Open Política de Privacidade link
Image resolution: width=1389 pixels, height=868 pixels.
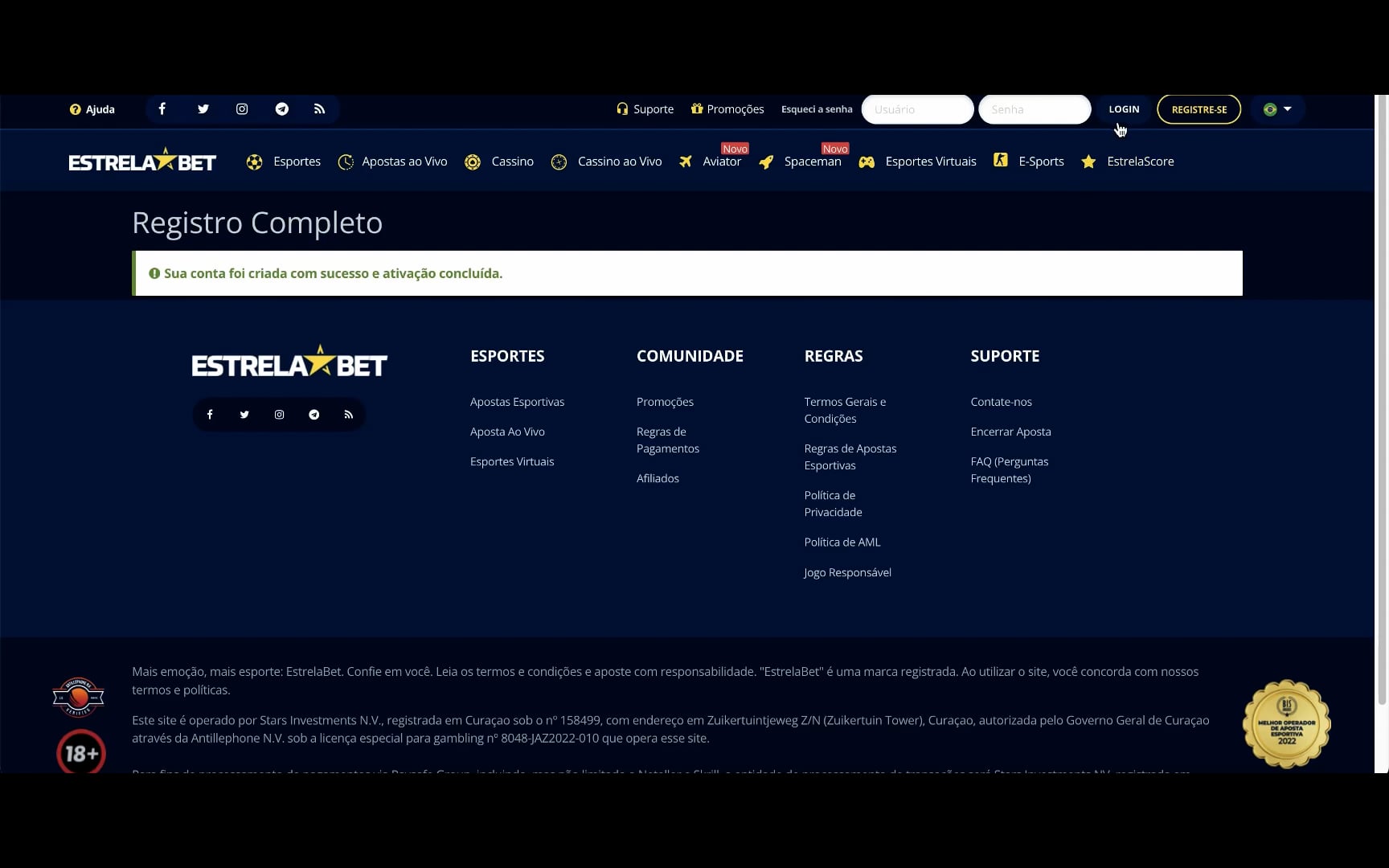[x=833, y=504]
